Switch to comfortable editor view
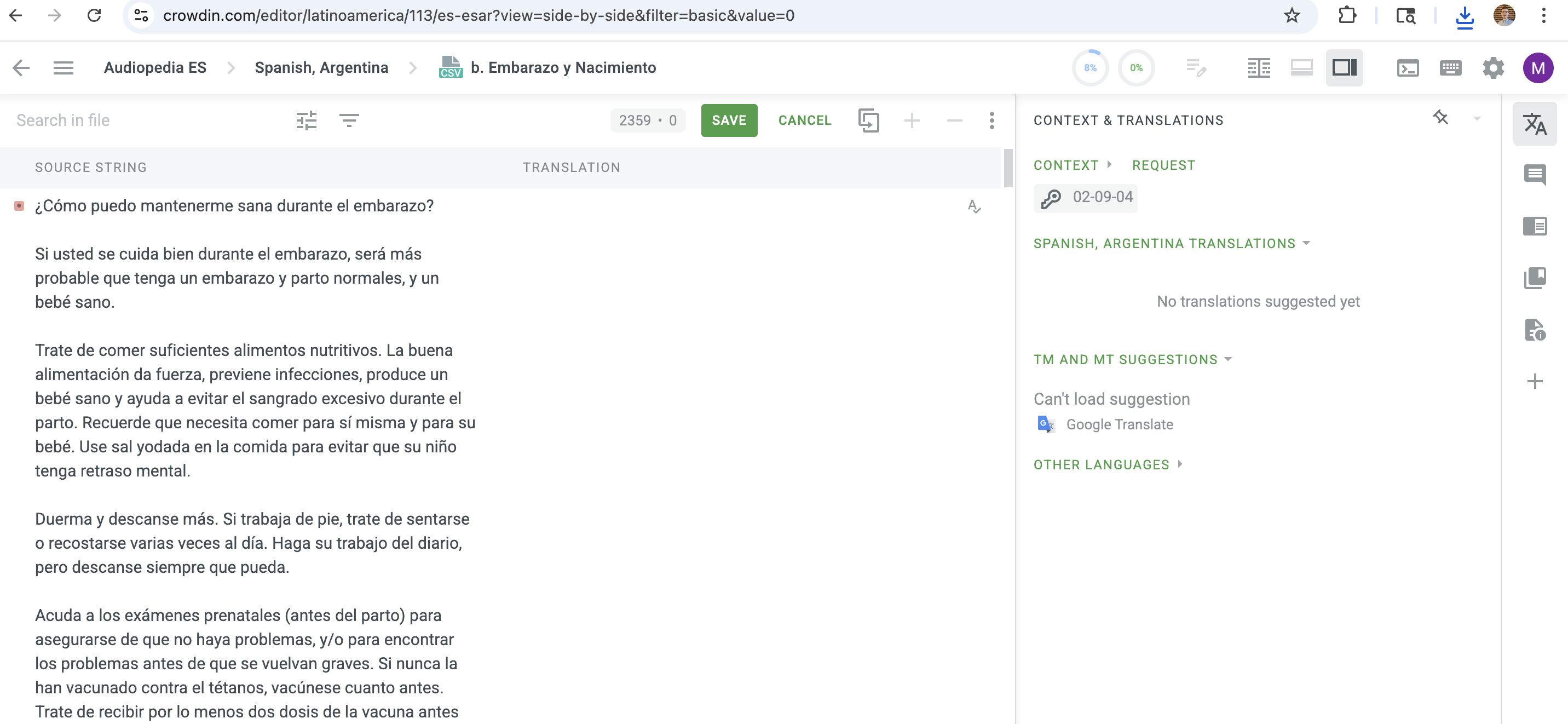Image resolution: width=1568 pixels, height=724 pixels. [x=1301, y=67]
